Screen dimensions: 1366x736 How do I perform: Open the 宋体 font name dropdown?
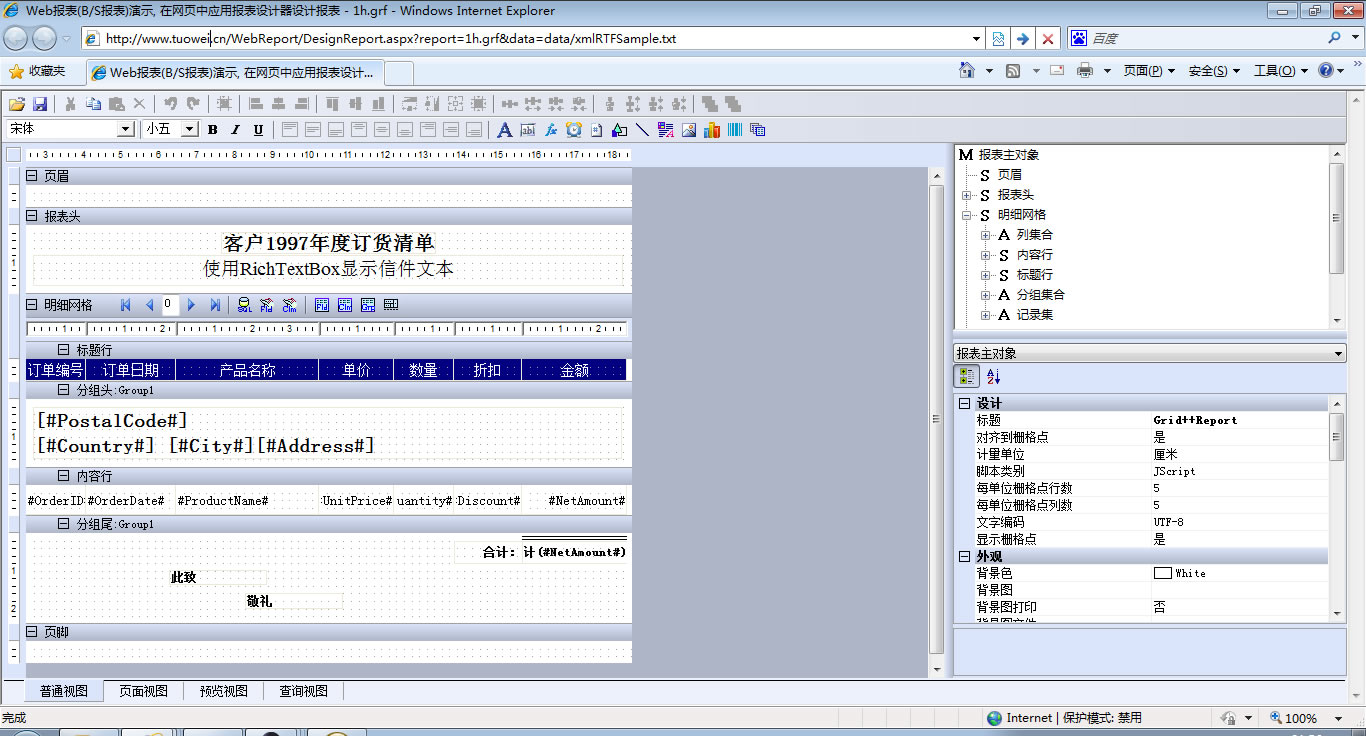126,129
